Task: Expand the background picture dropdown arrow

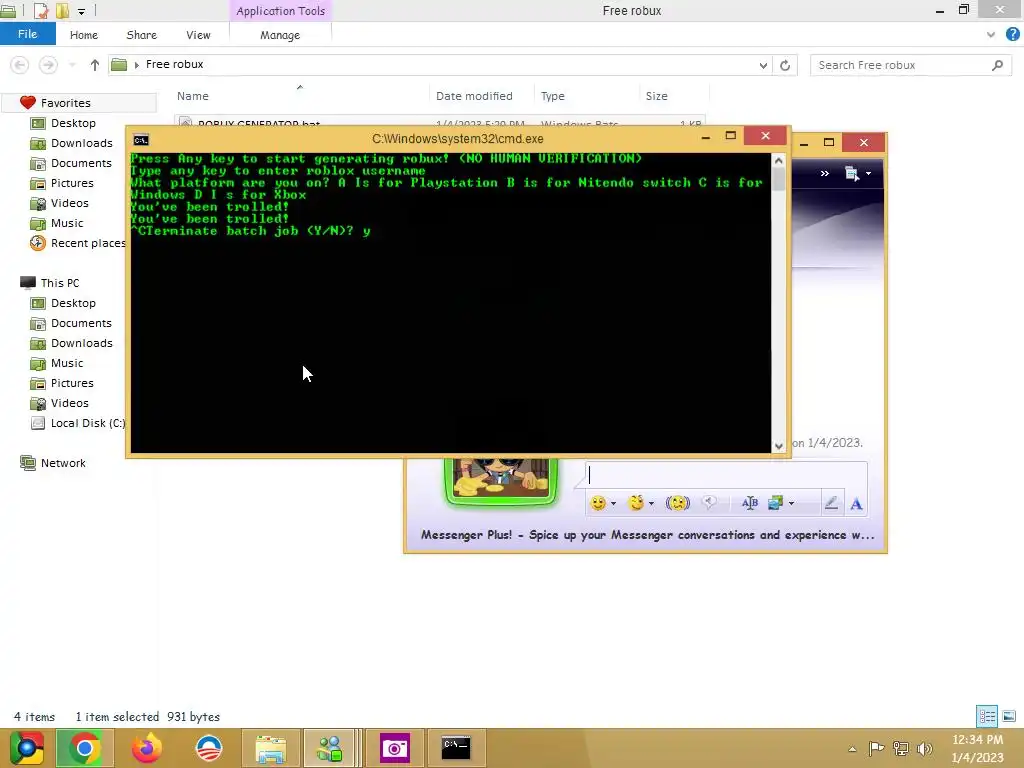Action: click(x=792, y=504)
